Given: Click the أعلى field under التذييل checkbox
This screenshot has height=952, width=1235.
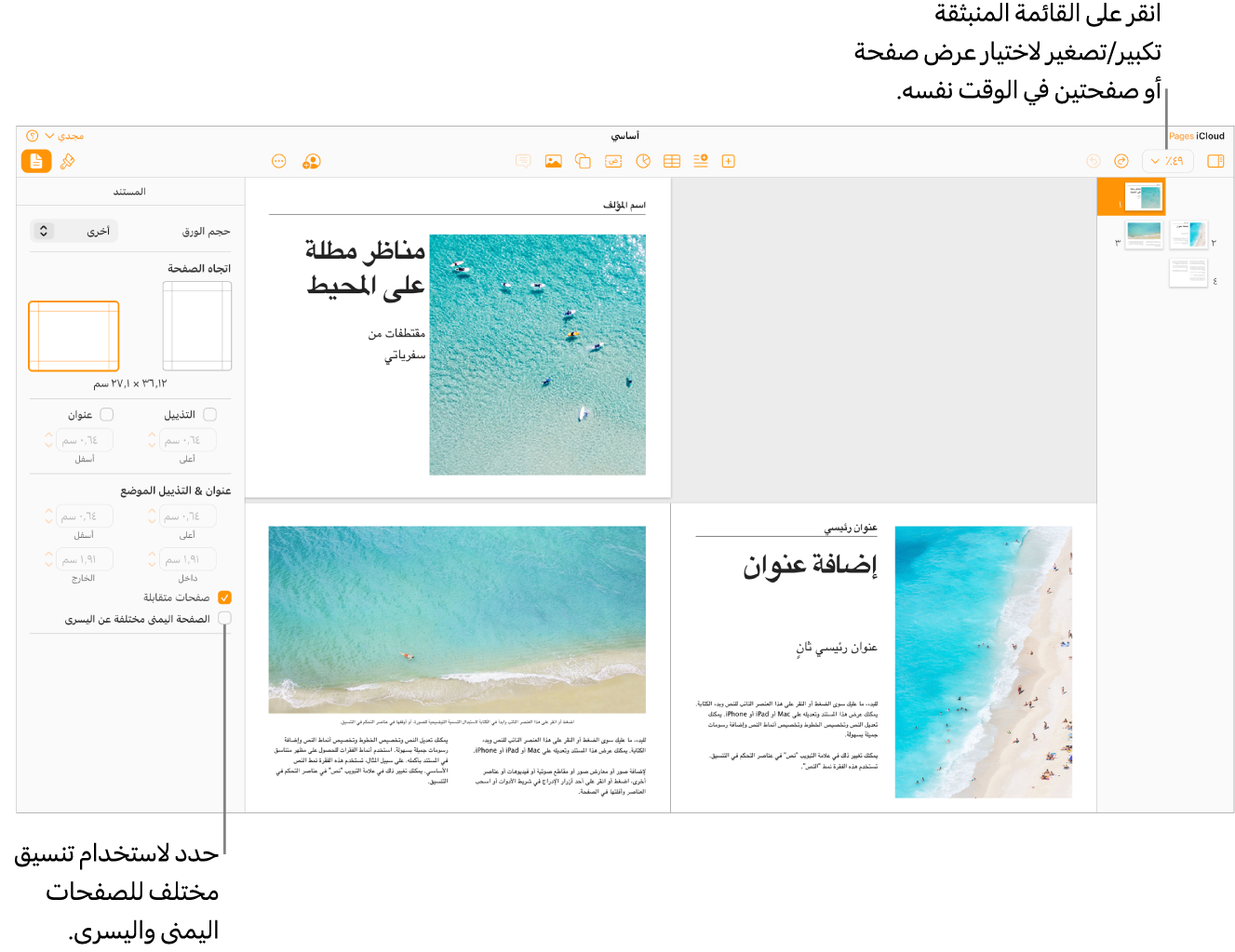Looking at the screenshot, I should [x=187, y=440].
